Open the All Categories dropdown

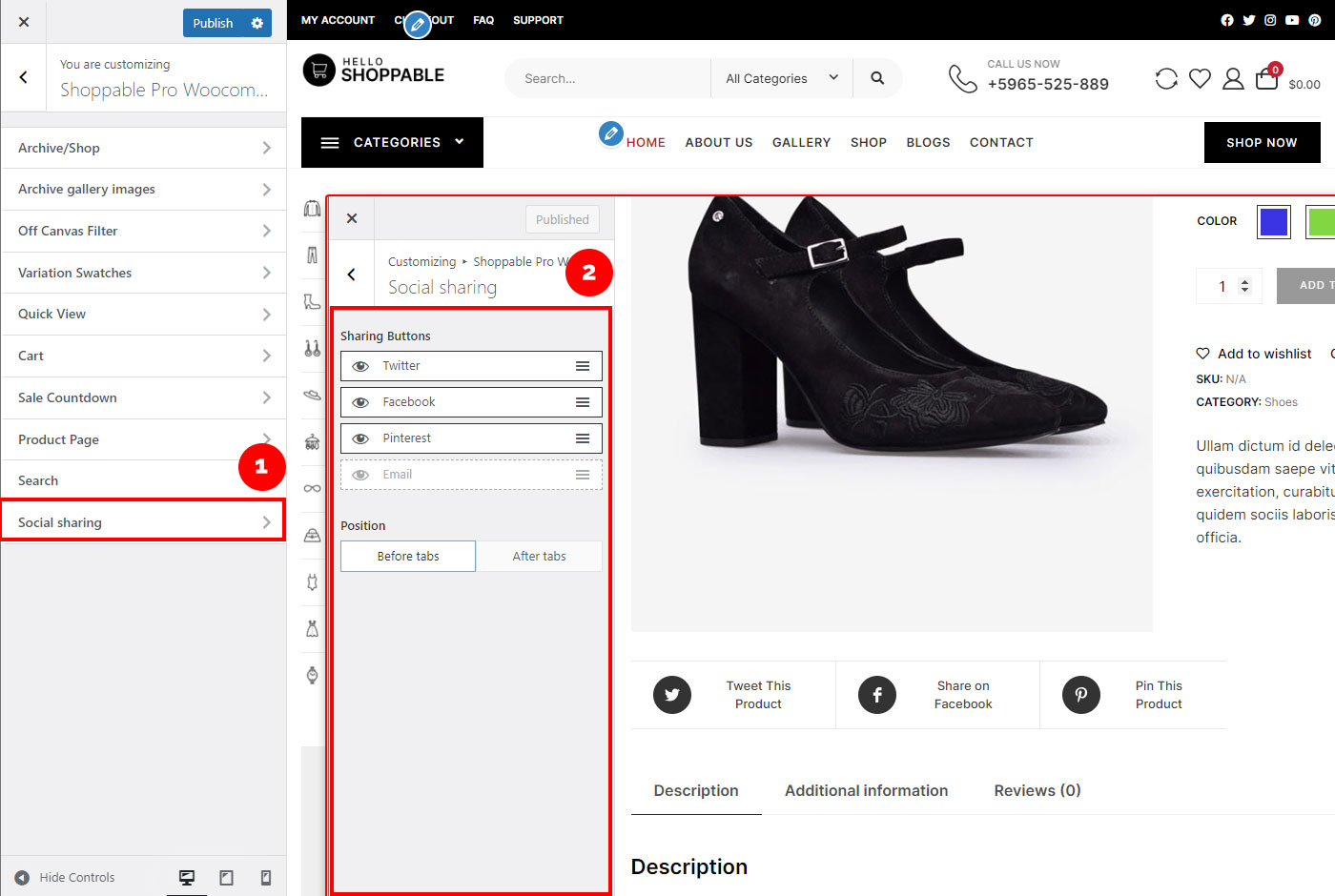(x=782, y=78)
